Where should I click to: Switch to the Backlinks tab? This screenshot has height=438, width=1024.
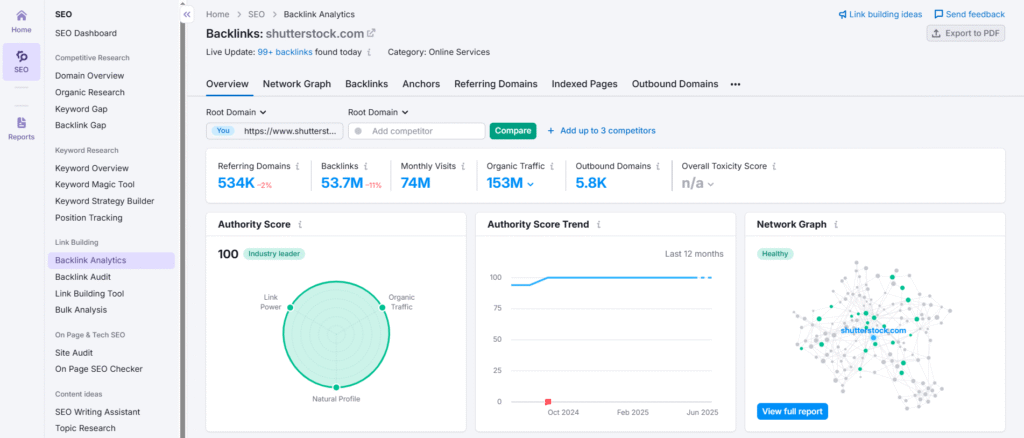point(366,84)
